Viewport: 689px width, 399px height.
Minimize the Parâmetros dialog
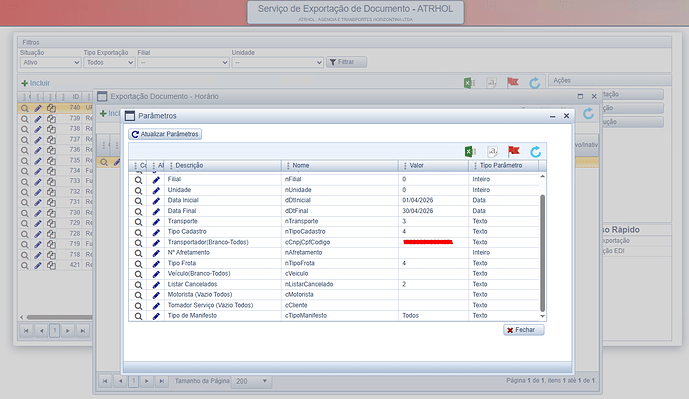coord(552,116)
